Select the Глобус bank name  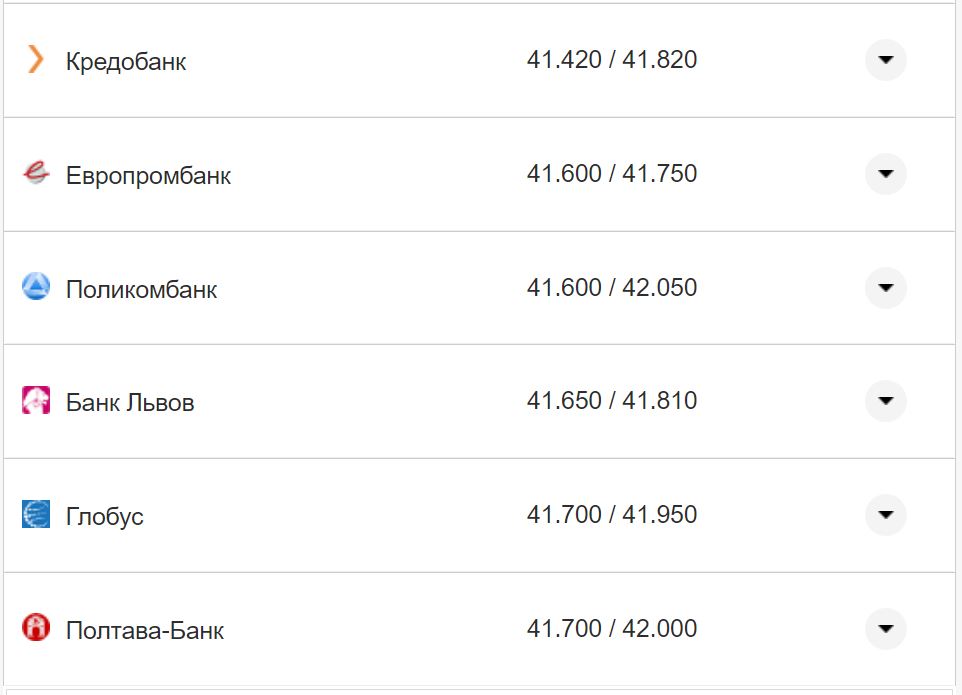[105, 517]
